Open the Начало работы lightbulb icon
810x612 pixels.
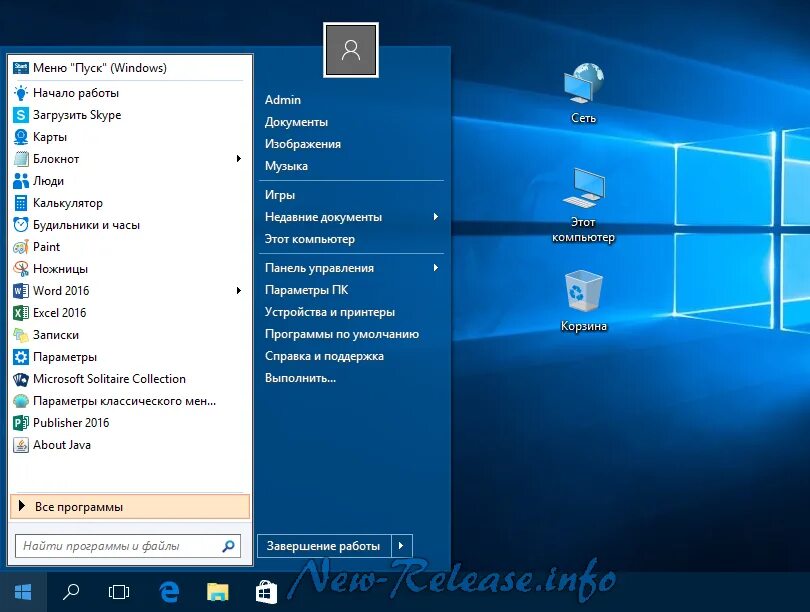tap(21, 93)
